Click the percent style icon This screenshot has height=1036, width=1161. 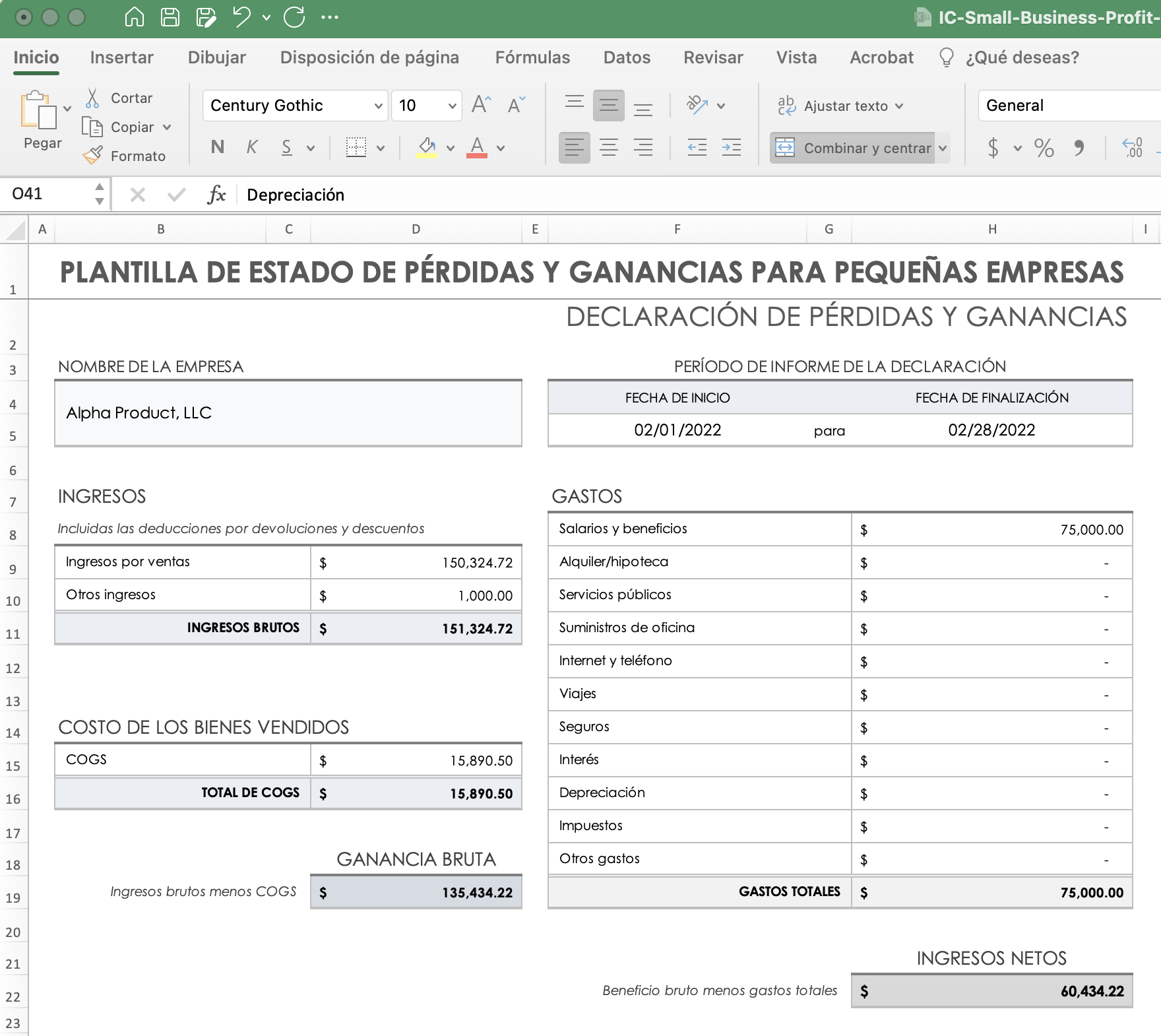[1044, 148]
